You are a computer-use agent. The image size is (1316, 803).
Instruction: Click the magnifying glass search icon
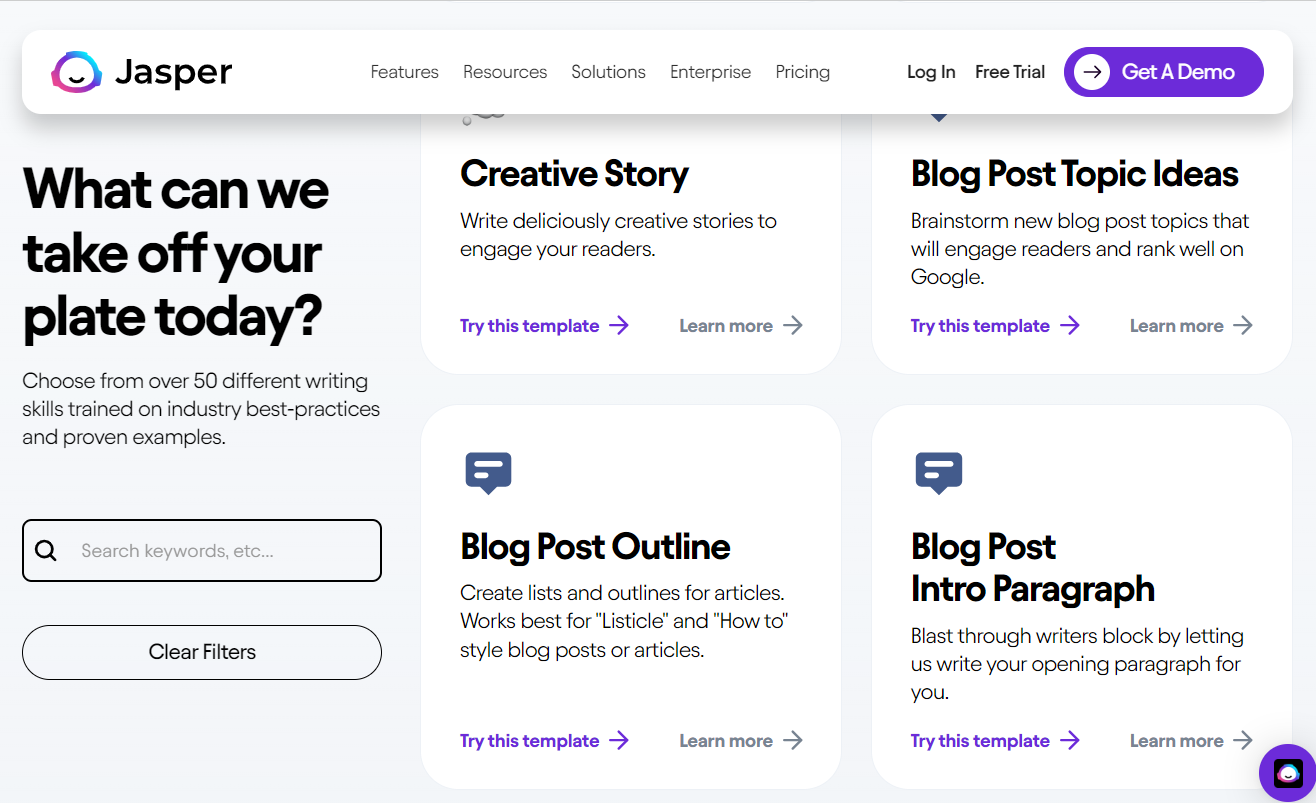[x=46, y=551]
